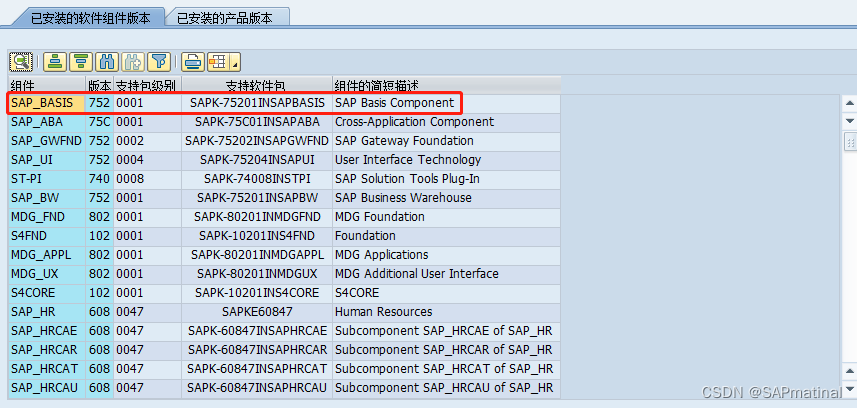Select the S4CORE component cell

pos(47,293)
